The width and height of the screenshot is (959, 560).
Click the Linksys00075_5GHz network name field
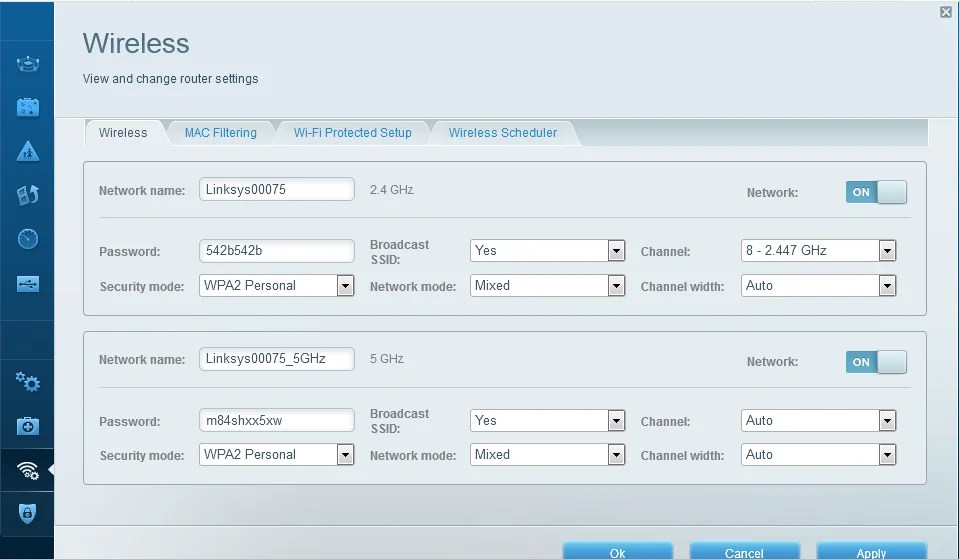276,359
